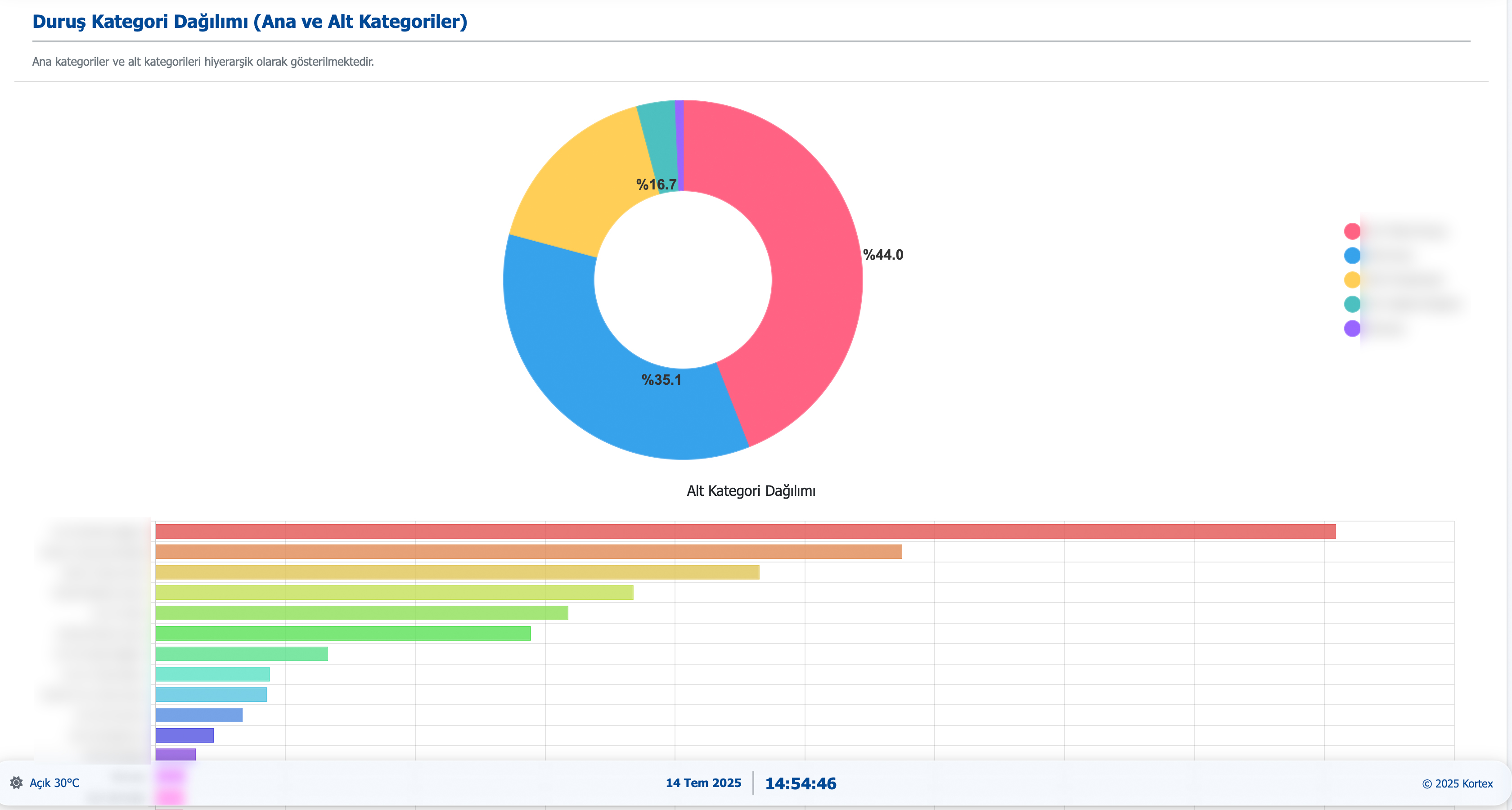Viewport: 1512px width, 810px height.
Task: Click the orange second bar
Action: (528, 551)
